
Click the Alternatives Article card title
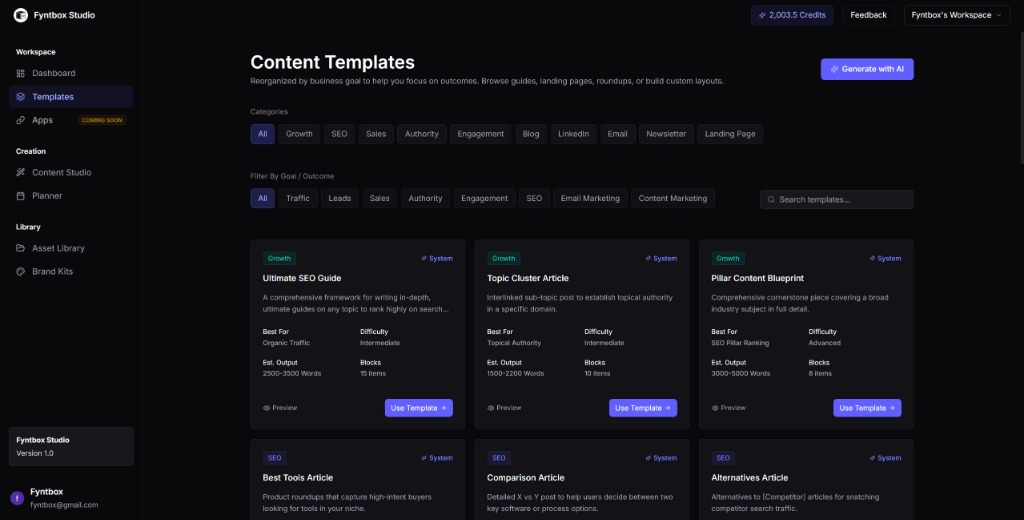point(750,478)
